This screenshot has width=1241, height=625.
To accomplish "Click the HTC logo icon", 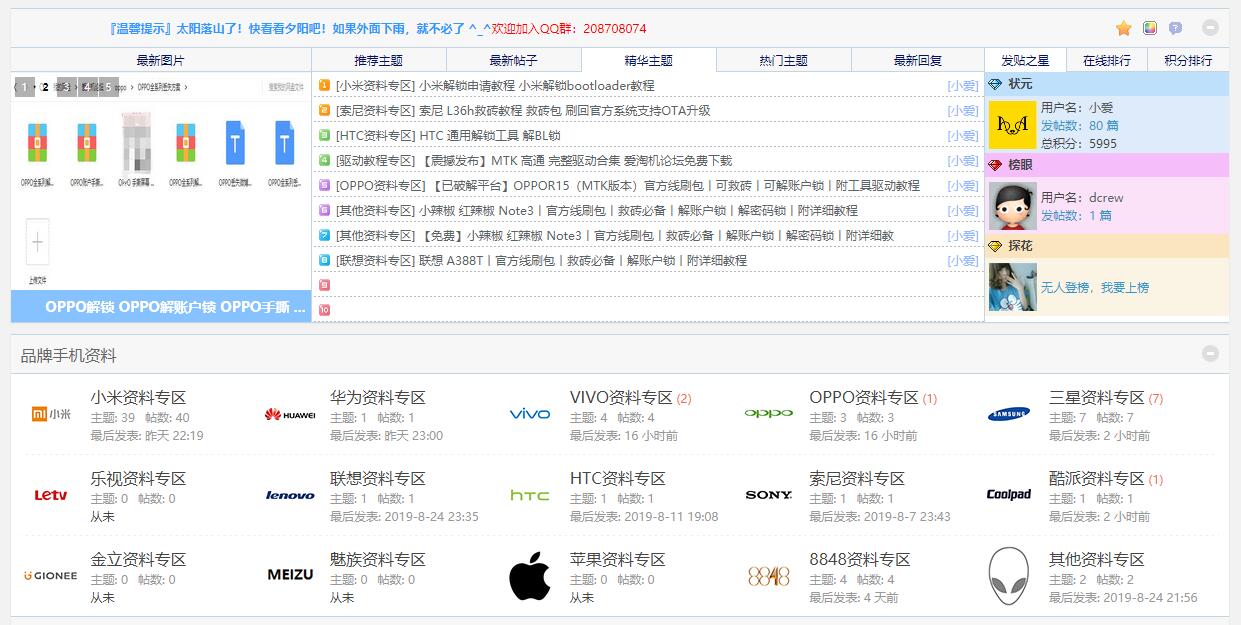I will 530,495.
